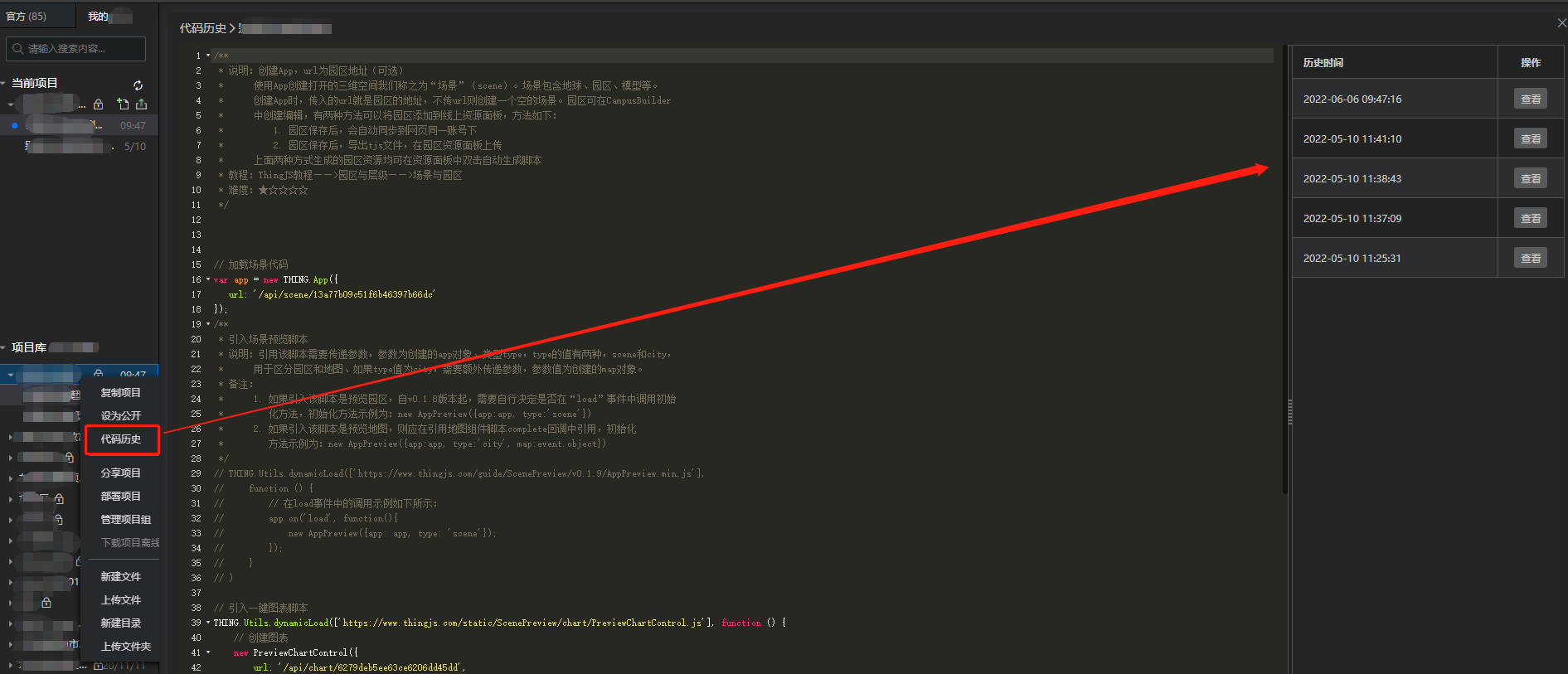The height and width of the screenshot is (674, 1568).
Task: Choose 新建文件 from context menu
Action: 121,576
